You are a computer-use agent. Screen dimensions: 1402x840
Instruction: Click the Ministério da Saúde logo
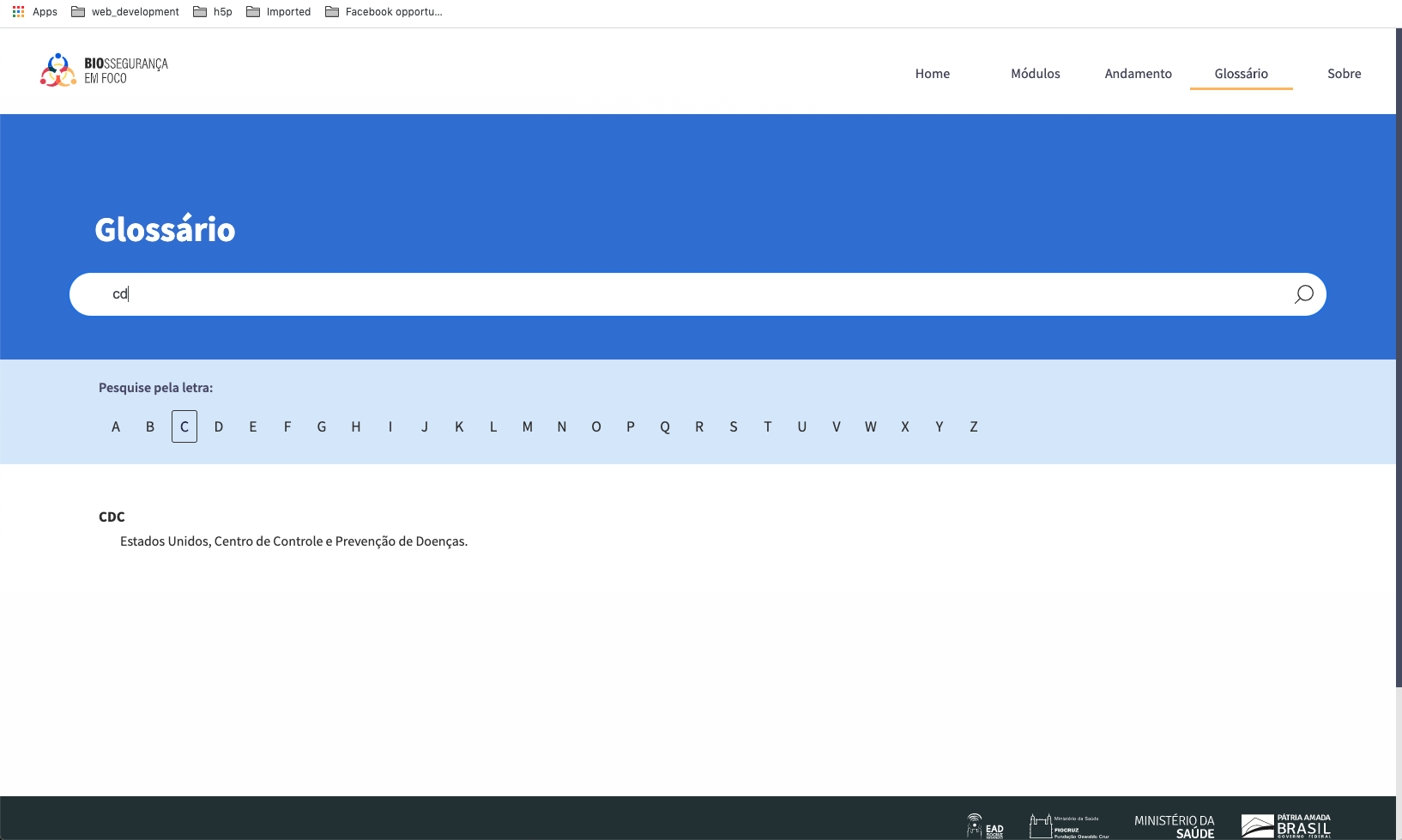[1174, 826]
